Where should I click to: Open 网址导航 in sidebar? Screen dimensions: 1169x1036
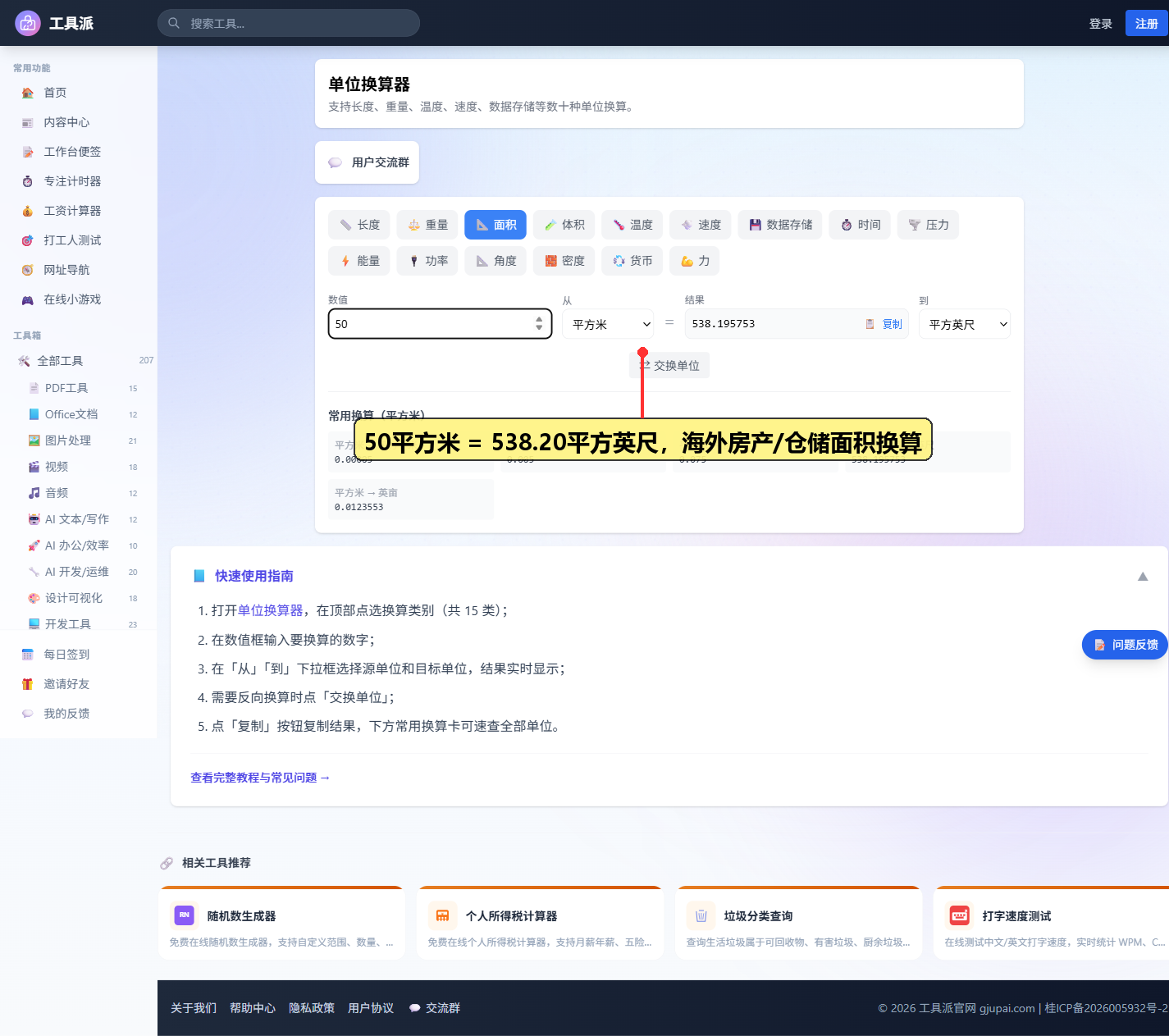[78, 270]
